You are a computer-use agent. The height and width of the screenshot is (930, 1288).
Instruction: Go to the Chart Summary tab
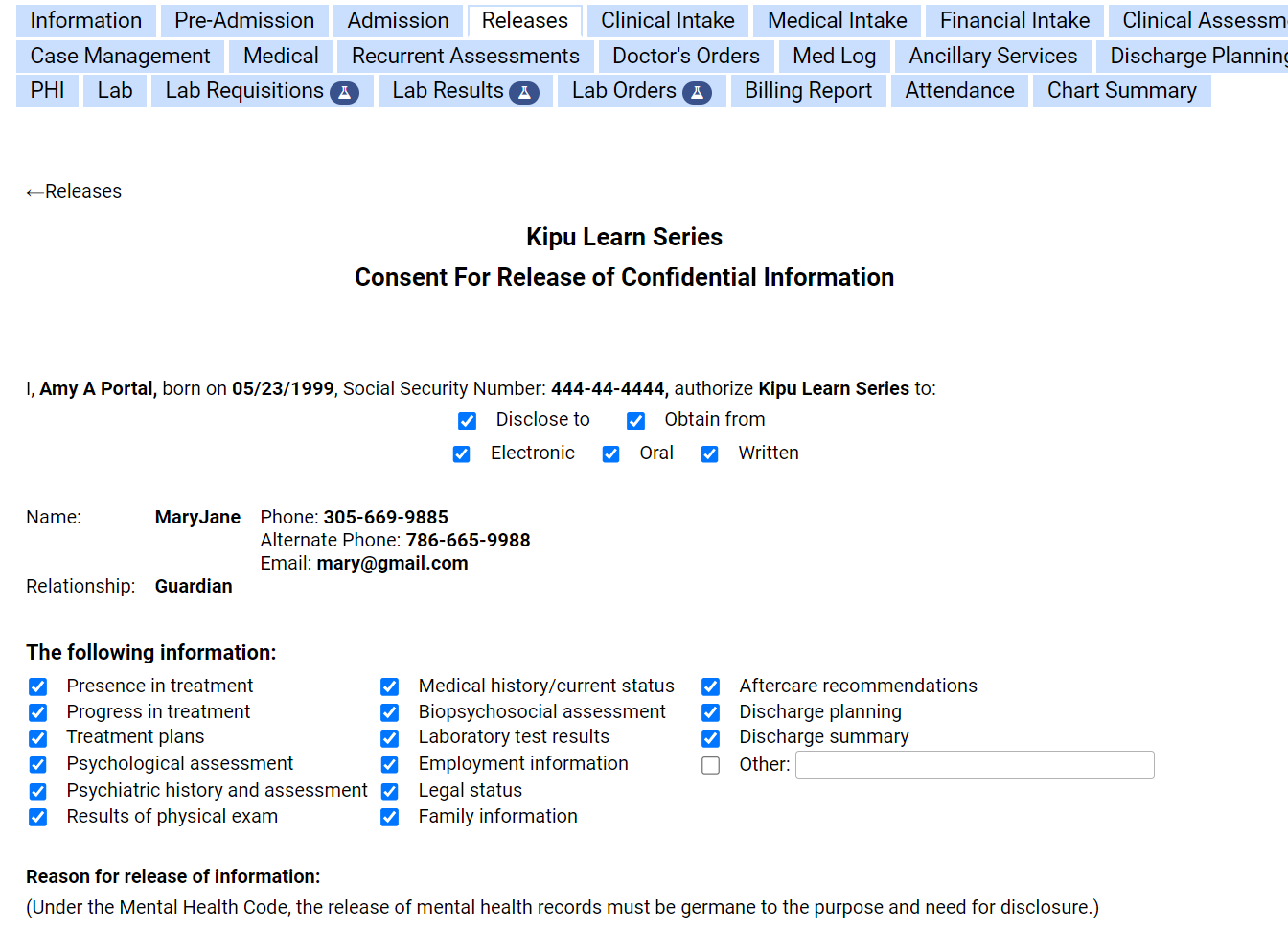pos(1121,91)
